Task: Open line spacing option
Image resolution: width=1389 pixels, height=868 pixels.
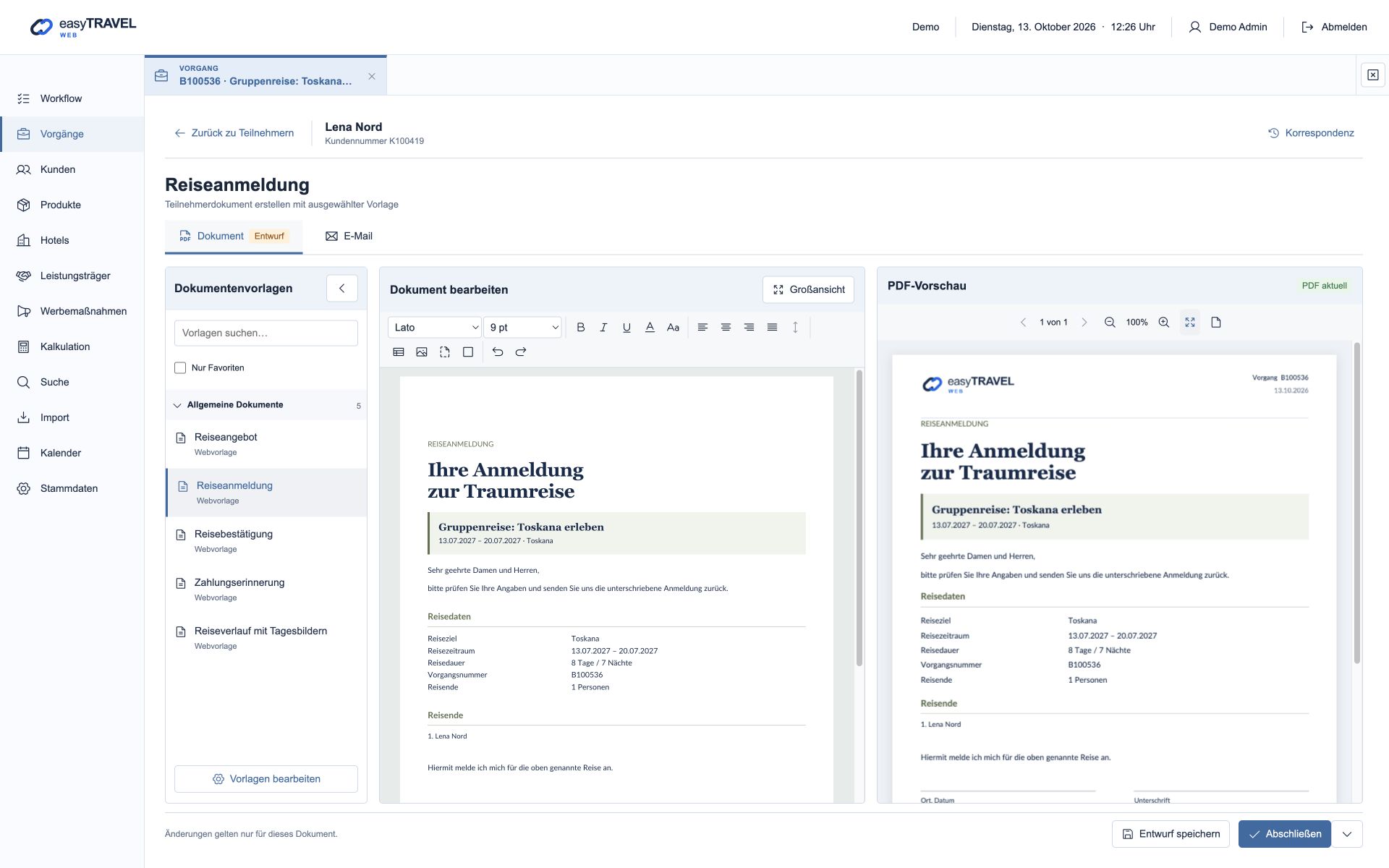Action: tap(795, 328)
